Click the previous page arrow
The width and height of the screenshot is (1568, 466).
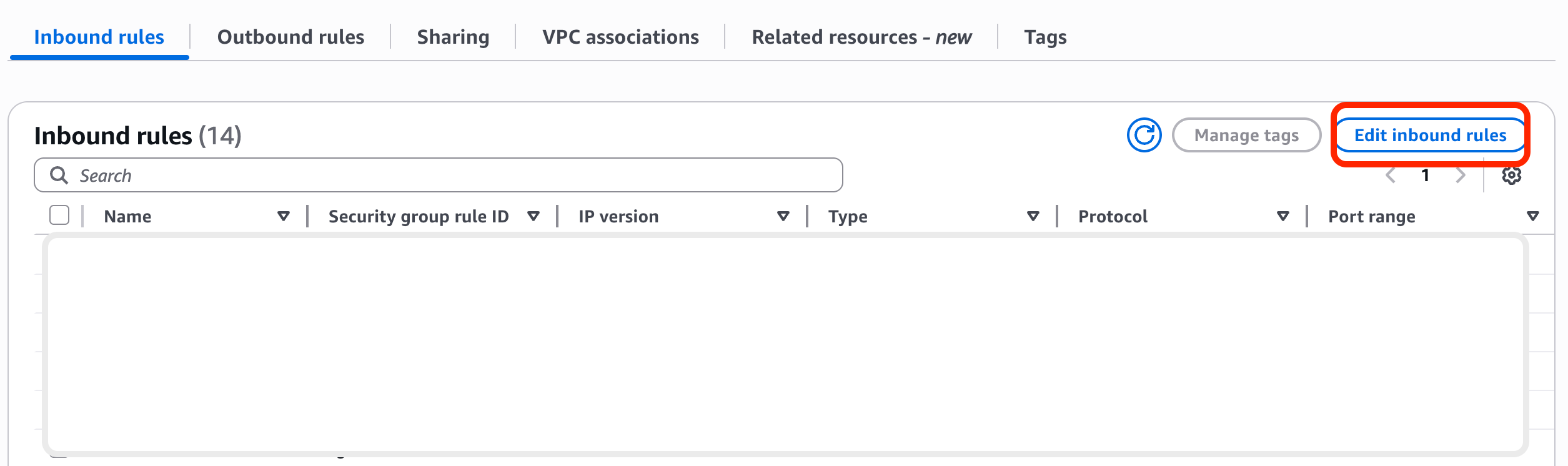[1390, 176]
